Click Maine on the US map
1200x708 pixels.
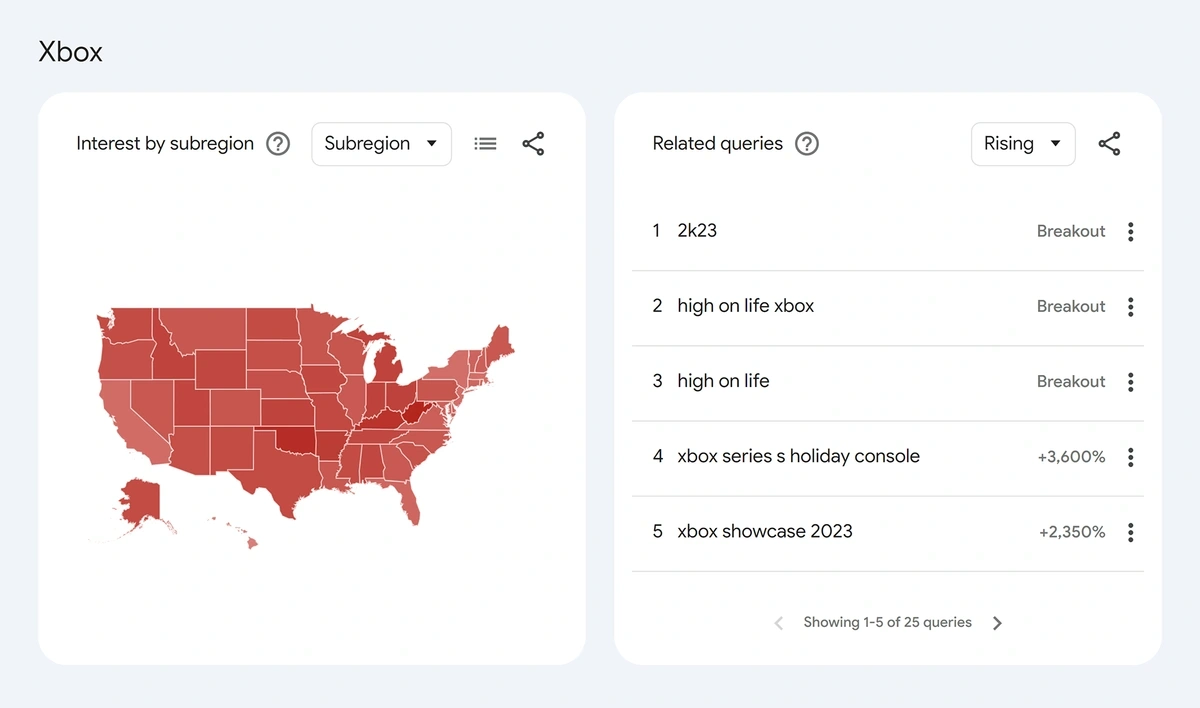(x=498, y=345)
